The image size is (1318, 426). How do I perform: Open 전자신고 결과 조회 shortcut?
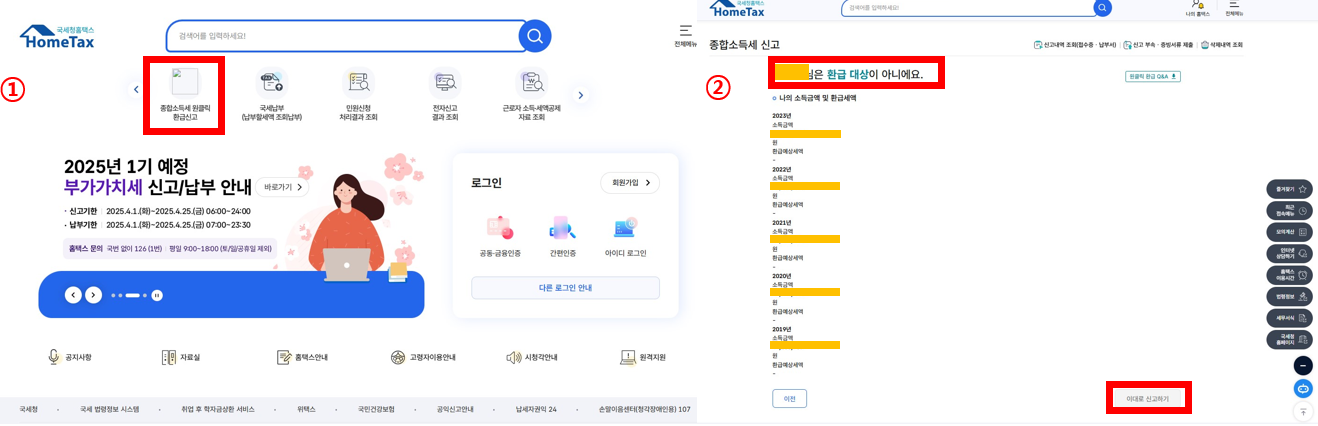point(444,95)
